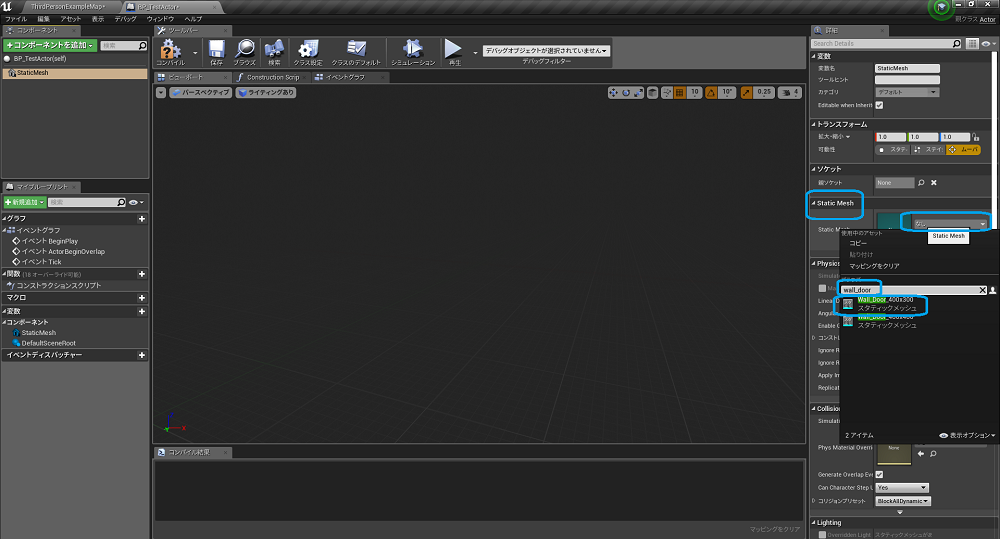Toggle Overridden Light checkbox in Lighting

click(x=822, y=535)
